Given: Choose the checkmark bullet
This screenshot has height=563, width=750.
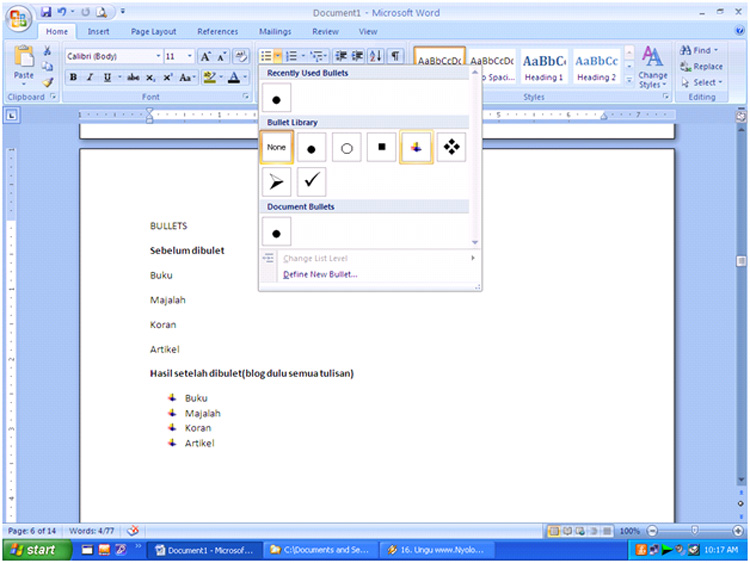Looking at the screenshot, I should pyautogui.click(x=311, y=182).
